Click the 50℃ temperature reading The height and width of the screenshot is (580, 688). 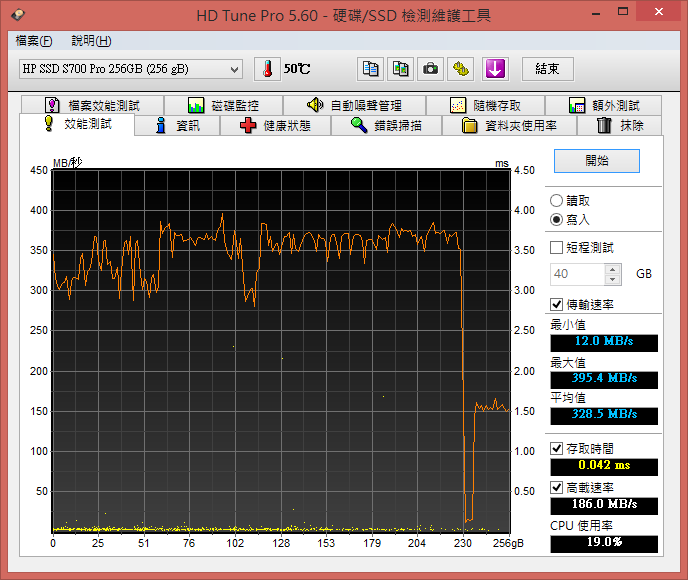coord(297,69)
